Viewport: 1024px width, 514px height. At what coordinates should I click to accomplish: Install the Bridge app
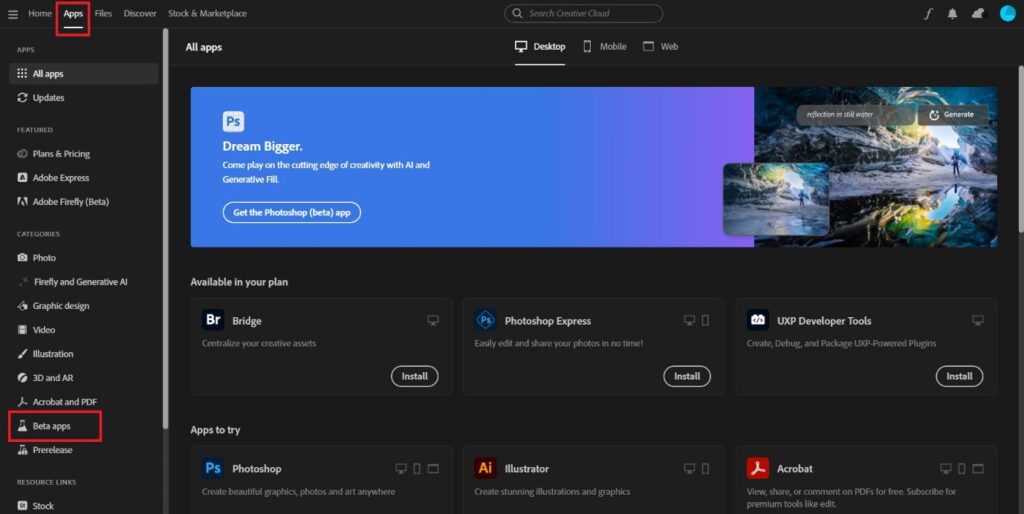pyautogui.click(x=414, y=376)
